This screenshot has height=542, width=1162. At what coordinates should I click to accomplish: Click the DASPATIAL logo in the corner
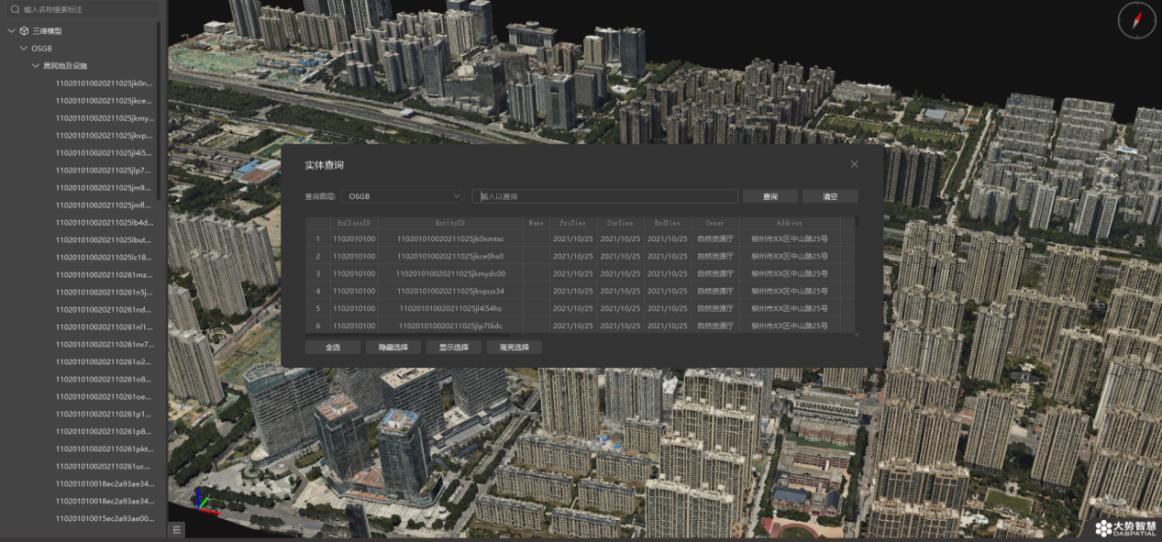click(1125, 526)
